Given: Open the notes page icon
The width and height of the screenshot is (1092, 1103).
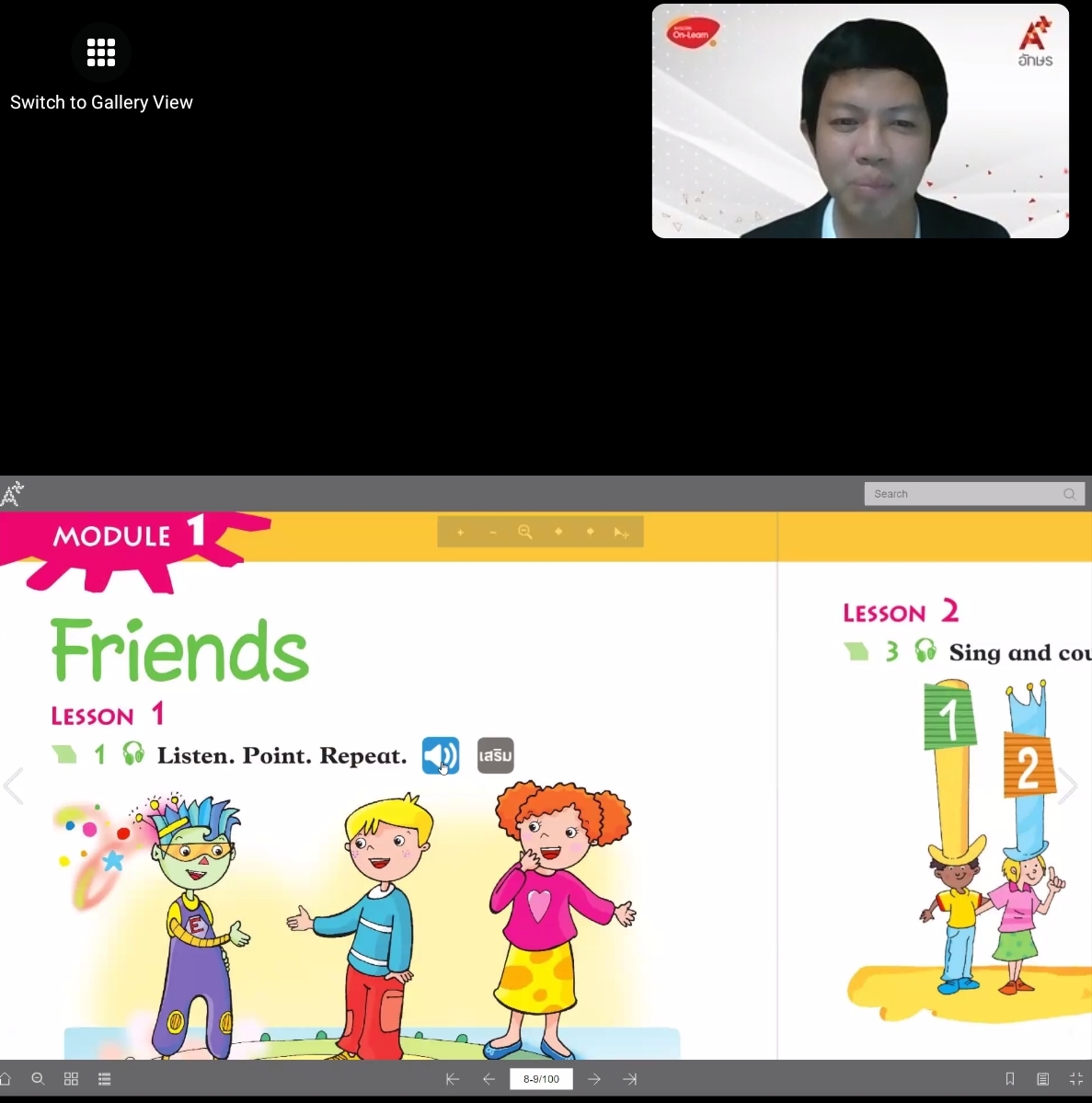Looking at the screenshot, I should [x=1042, y=1078].
